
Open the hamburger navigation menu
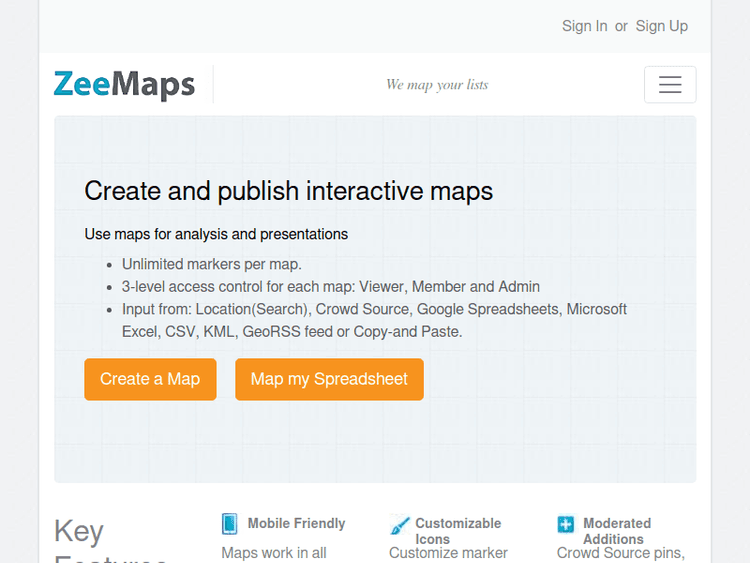point(670,85)
